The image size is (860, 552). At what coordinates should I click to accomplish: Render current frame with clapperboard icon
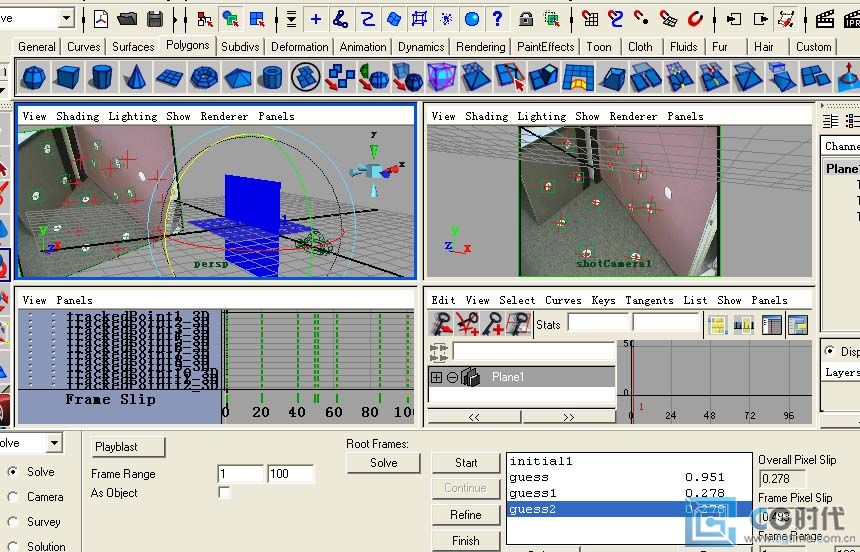click(x=825, y=19)
